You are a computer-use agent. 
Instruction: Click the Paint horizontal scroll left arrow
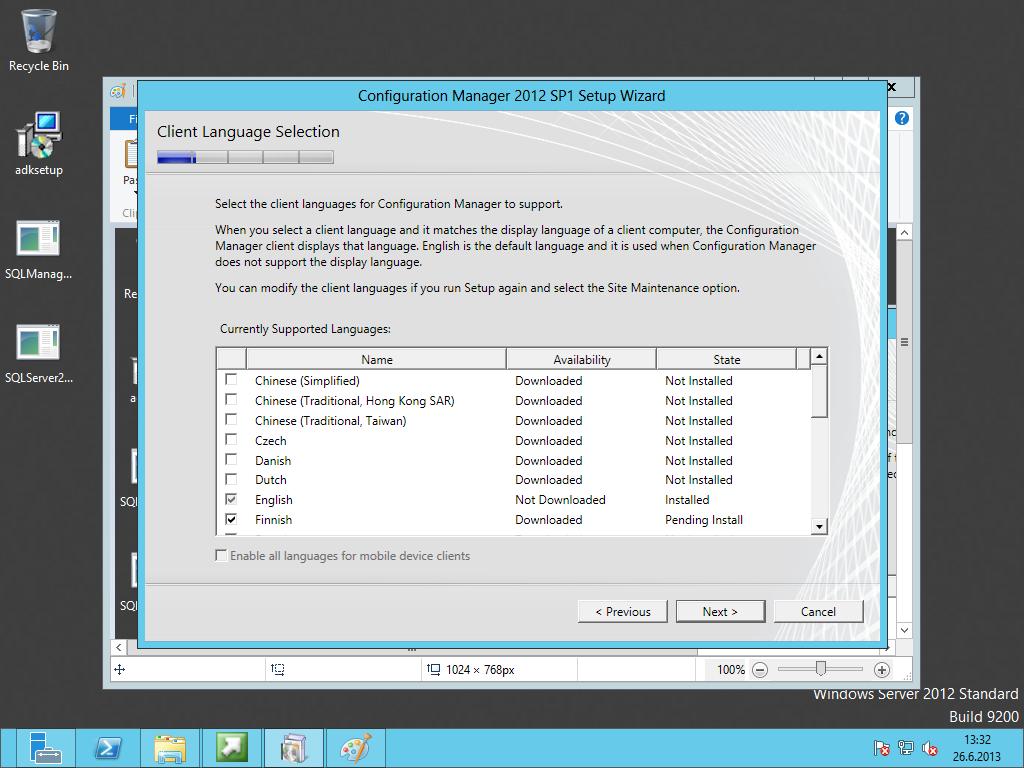[x=119, y=647]
